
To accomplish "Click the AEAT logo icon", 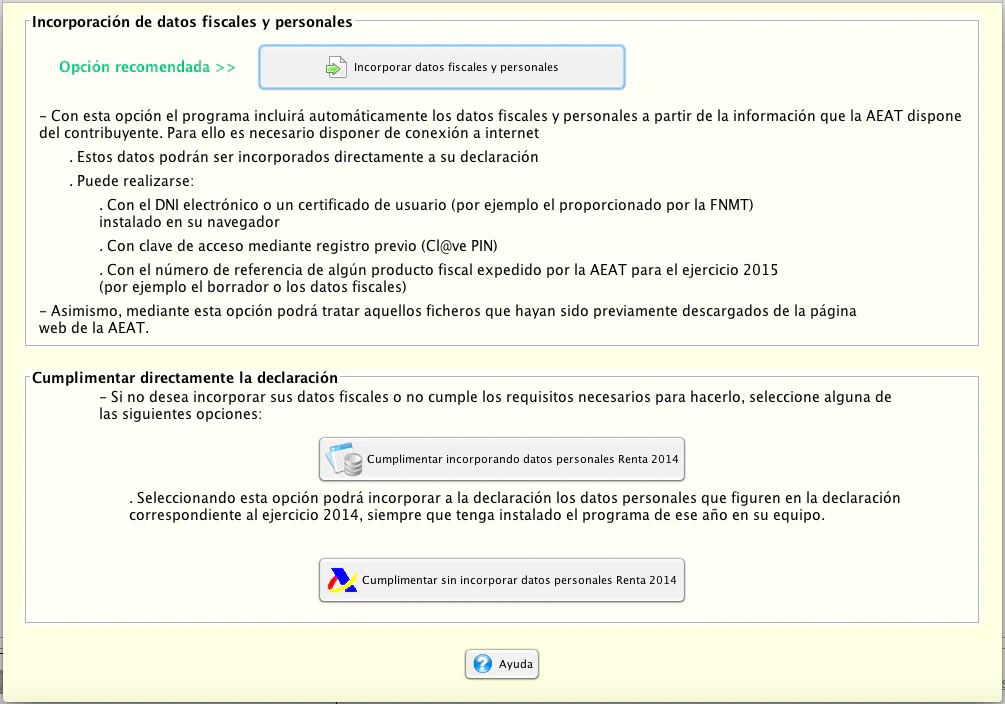I will click(x=341, y=580).
